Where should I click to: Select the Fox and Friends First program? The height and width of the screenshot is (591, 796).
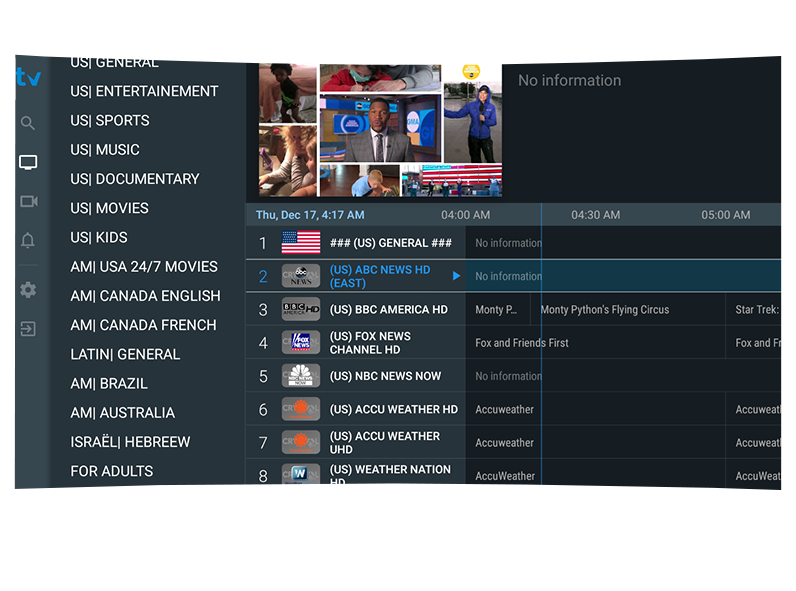(x=522, y=343)
